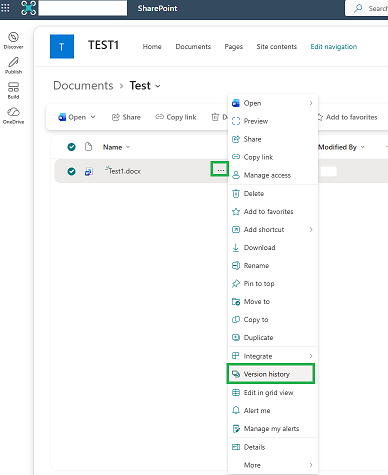Screen dimensions: 388x475
Task: Select Version history in the context menu
Action: (270, 374)
